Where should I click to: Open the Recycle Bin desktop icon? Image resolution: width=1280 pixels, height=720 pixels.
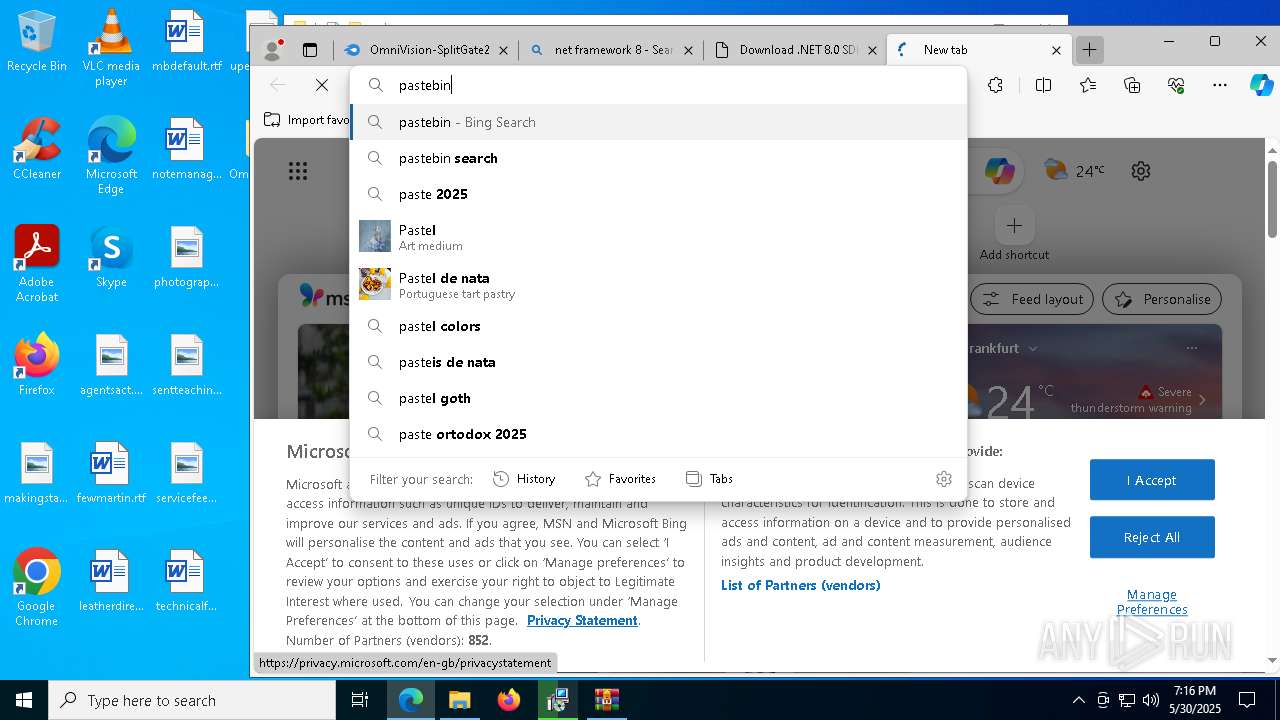[x=37, y=41]
